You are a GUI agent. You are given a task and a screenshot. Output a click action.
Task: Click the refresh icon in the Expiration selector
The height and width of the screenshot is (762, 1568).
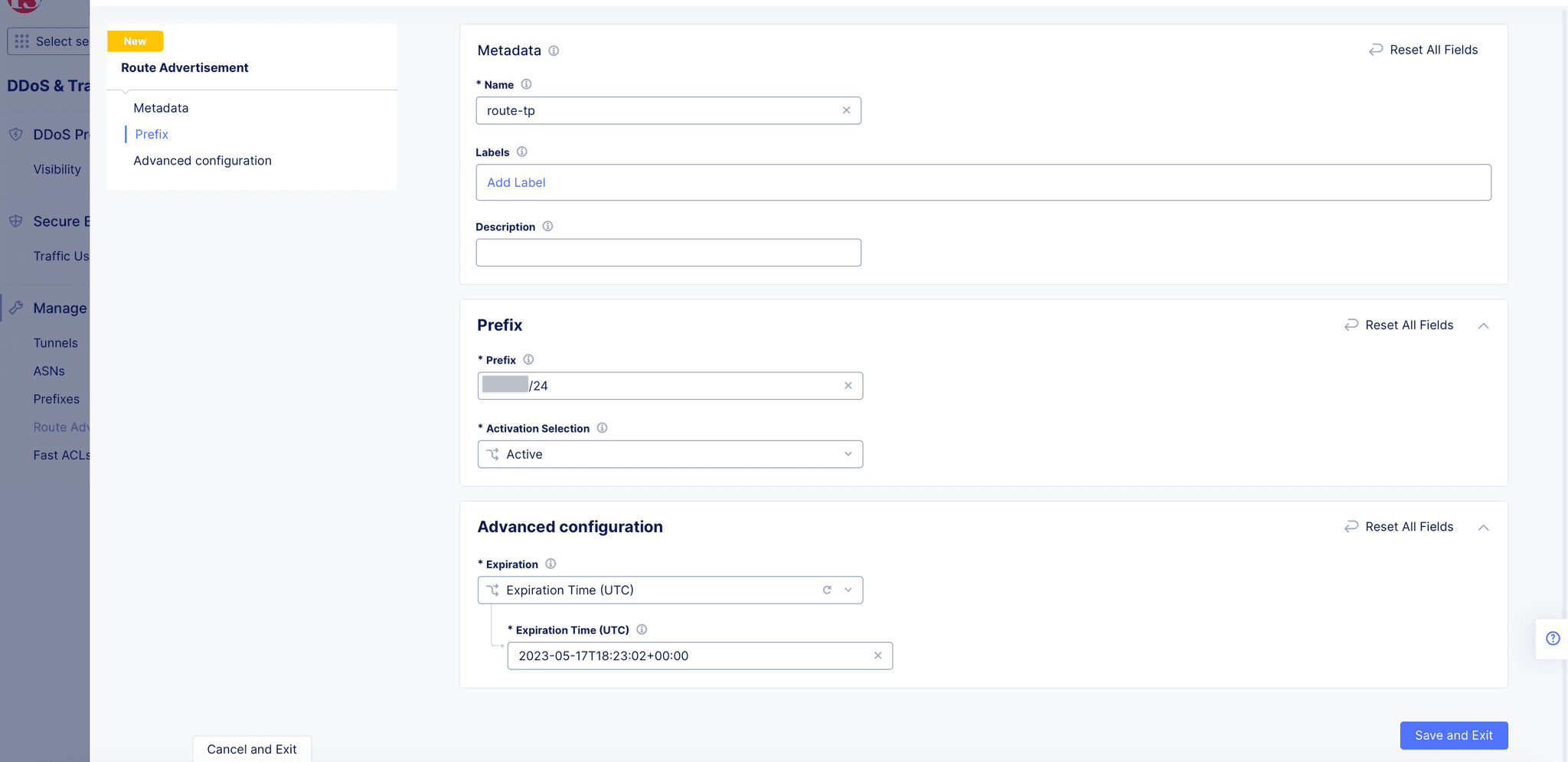click(827, 590)
